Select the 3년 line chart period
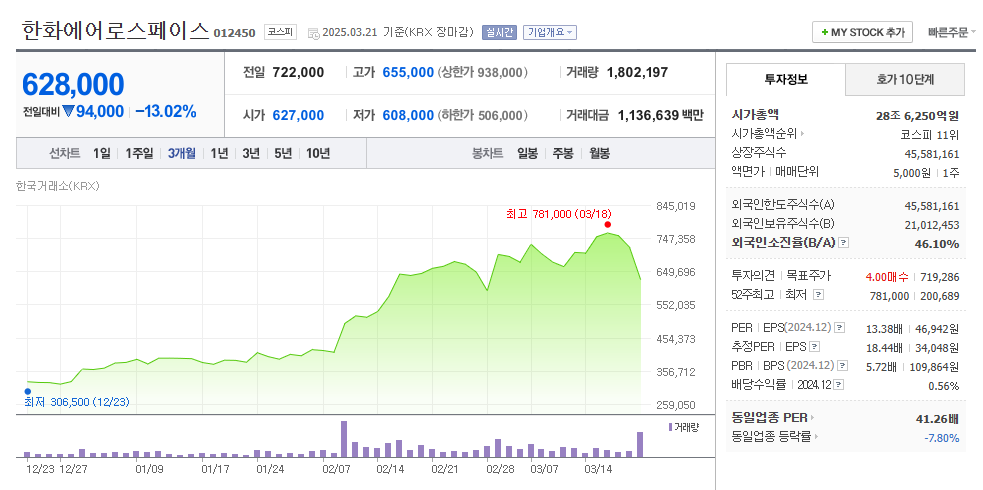983x490 pixels. 251,153
